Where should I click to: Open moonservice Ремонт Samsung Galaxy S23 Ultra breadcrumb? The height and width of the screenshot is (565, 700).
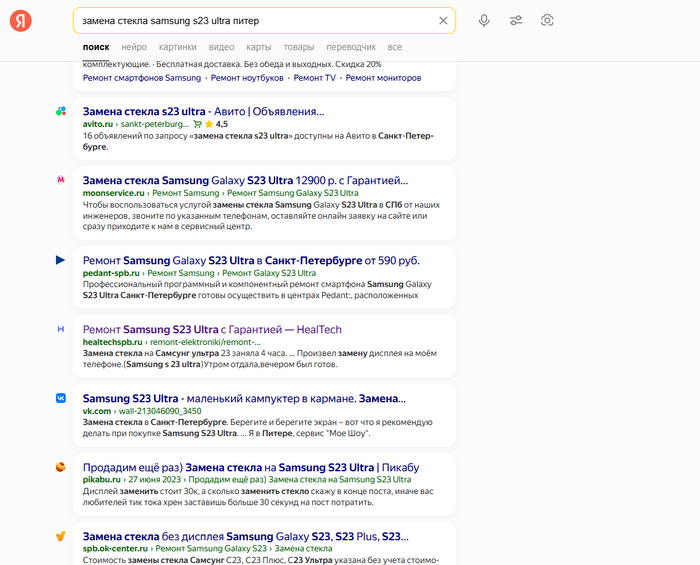pos(293,193)
